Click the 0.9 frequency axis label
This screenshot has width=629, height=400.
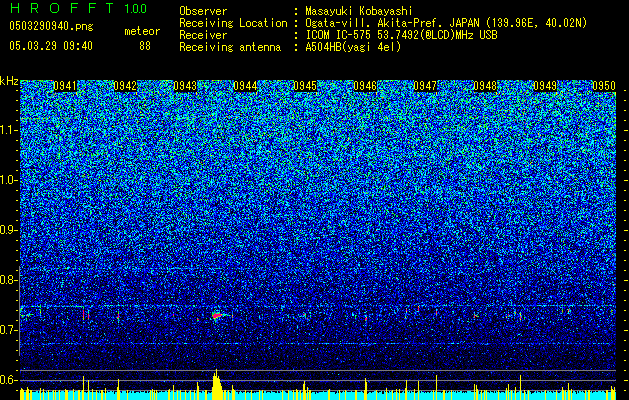tap(8, 230)
